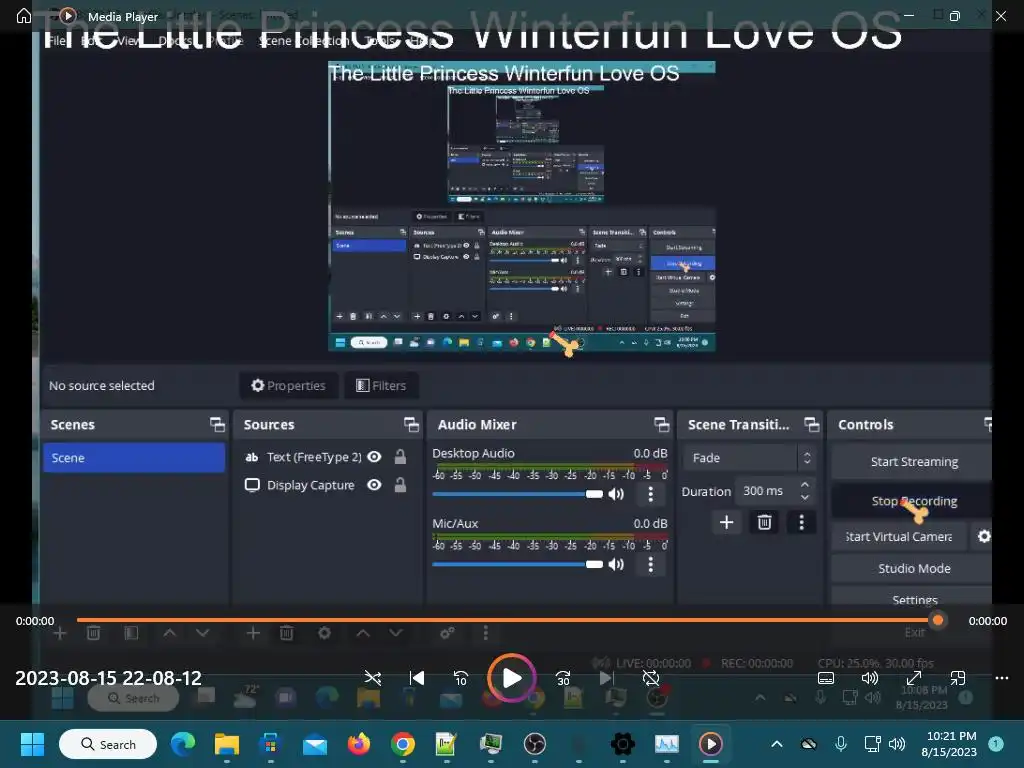Click the Studio Mode button
The width and height of the screenshot is (1024, 768).
tap(914, 568)
